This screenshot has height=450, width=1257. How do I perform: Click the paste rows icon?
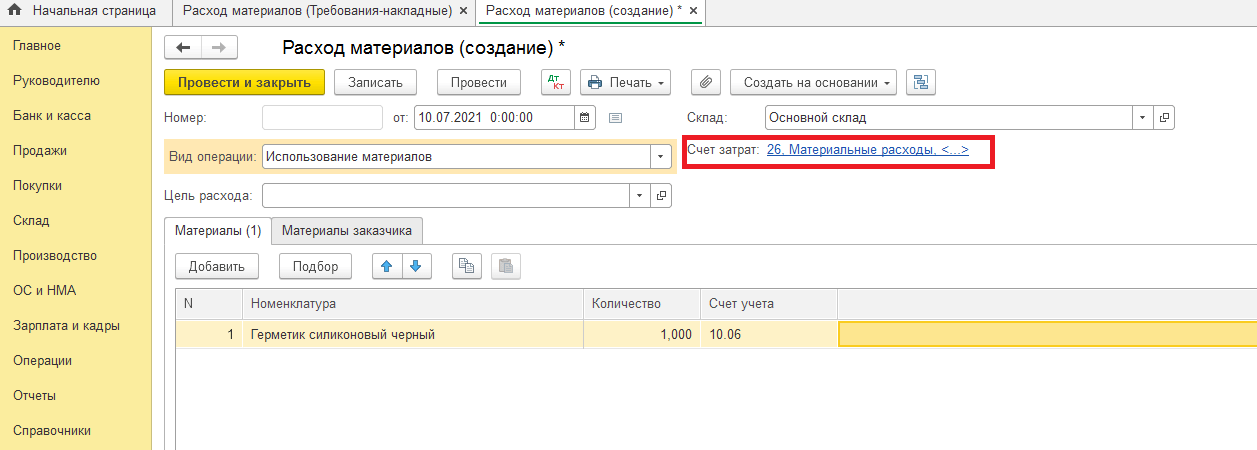505,266
